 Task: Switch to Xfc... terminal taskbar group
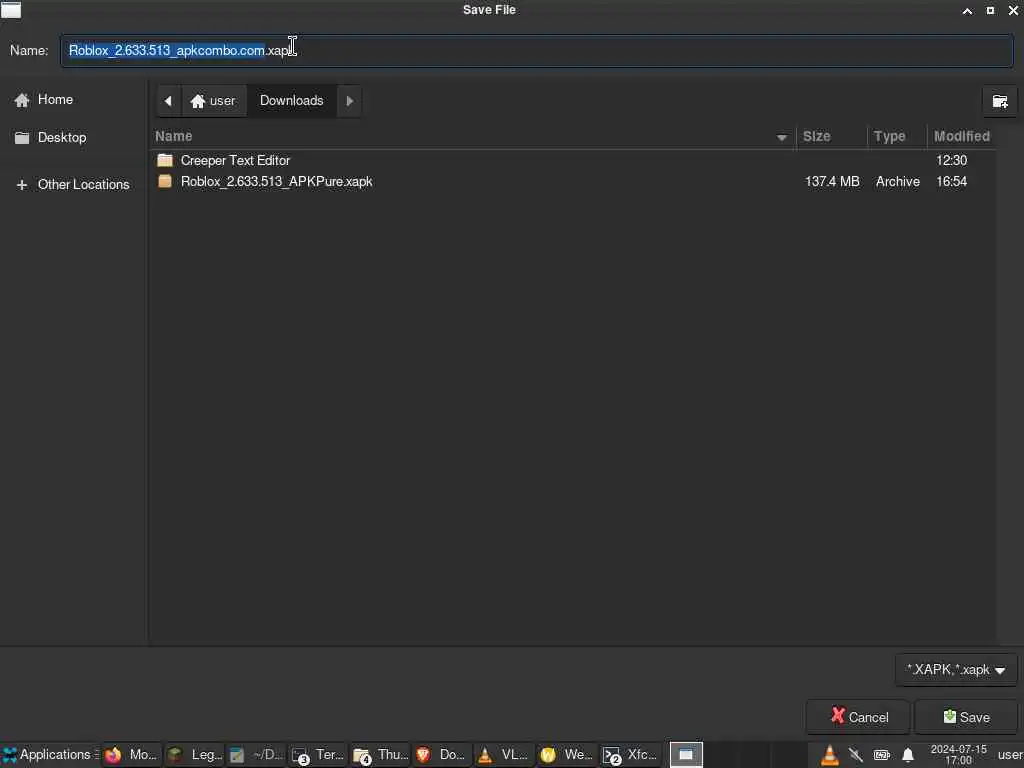[628, 755]
